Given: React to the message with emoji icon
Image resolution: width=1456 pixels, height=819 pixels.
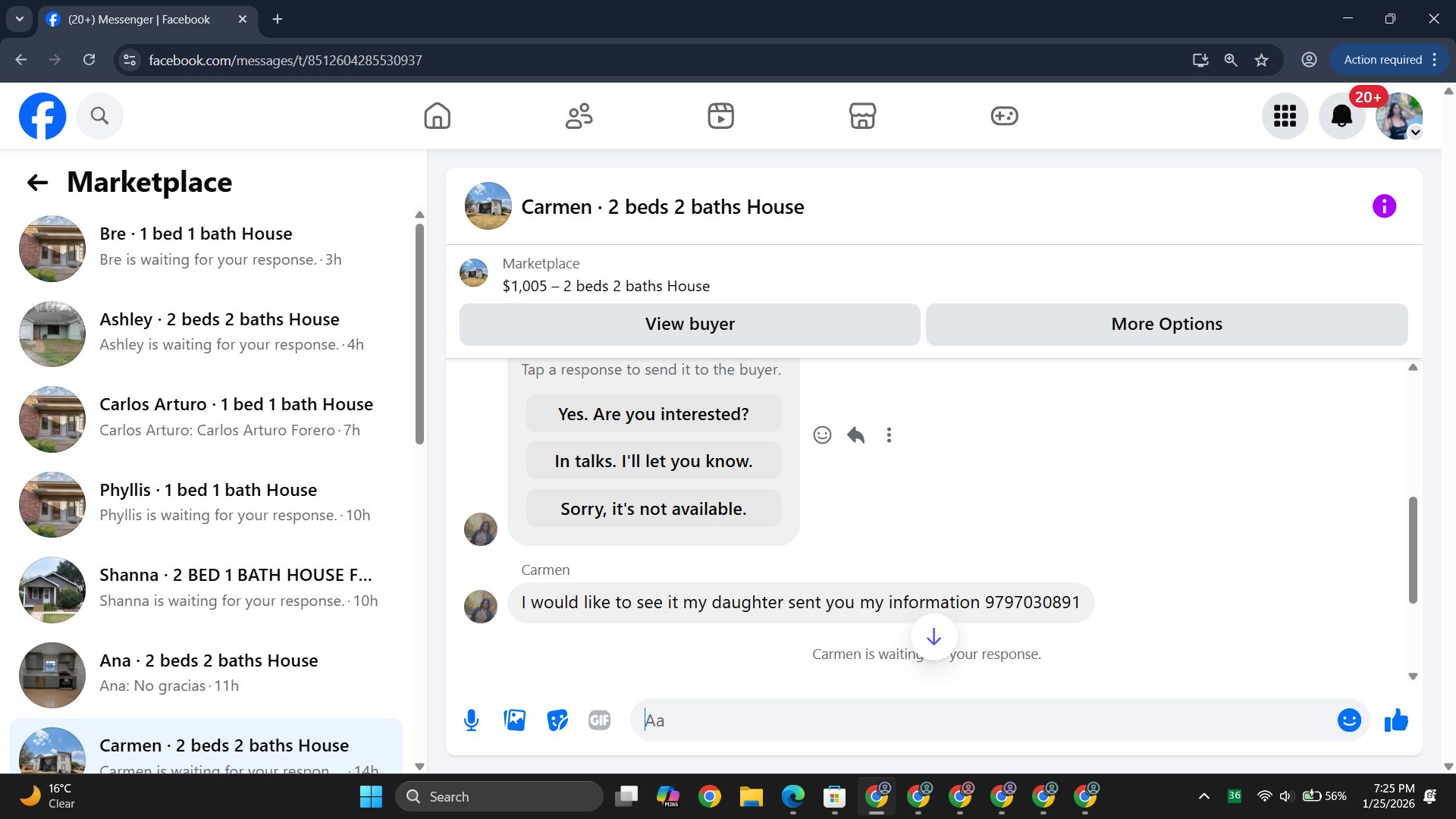Looking at the screenshot, I should pyautogui.click(x=823, y=435).
